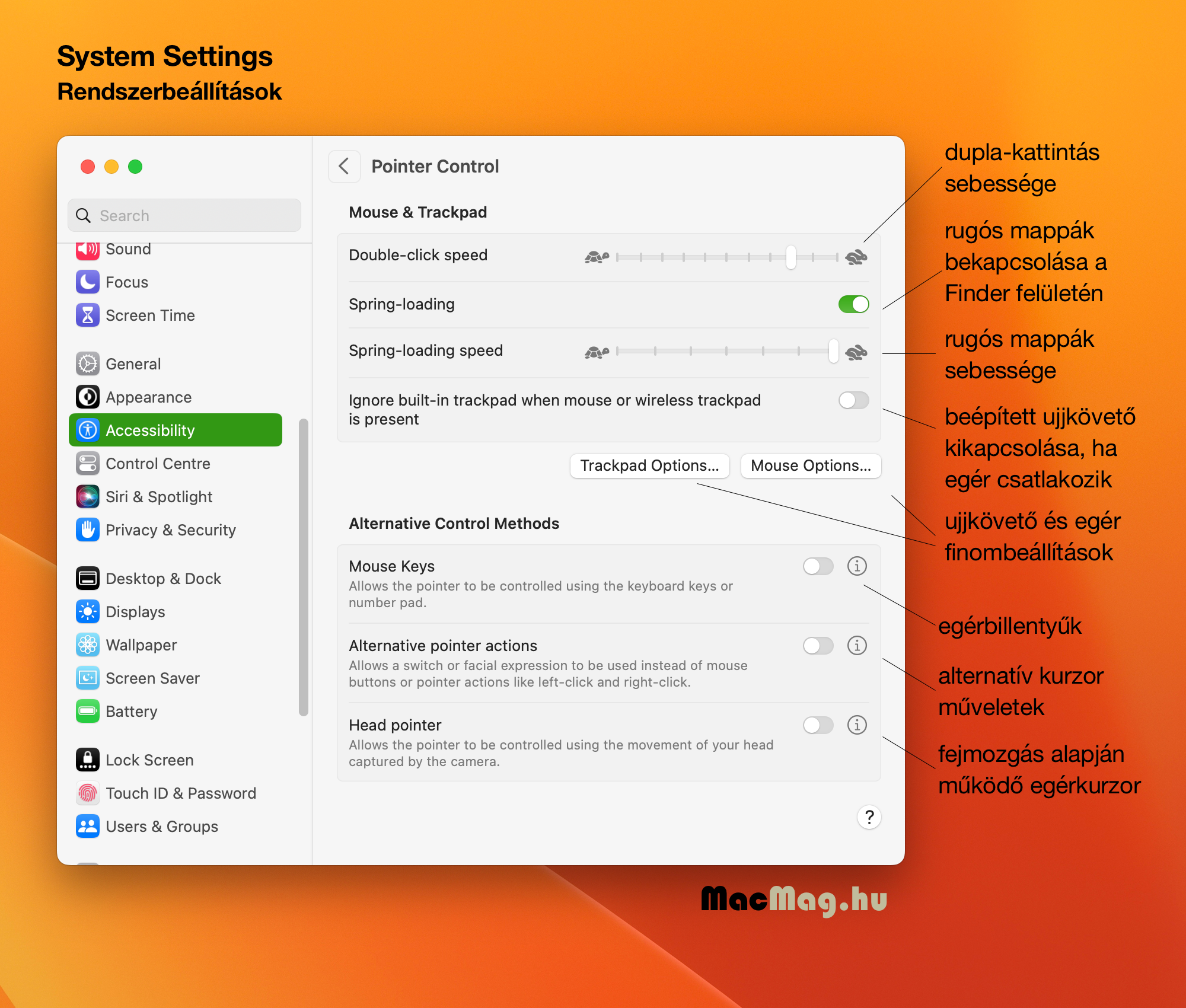The width and height of the screenshot is (1186, 1008).
Task: Click the Head pointer info icon
Action: pos(857,725)
